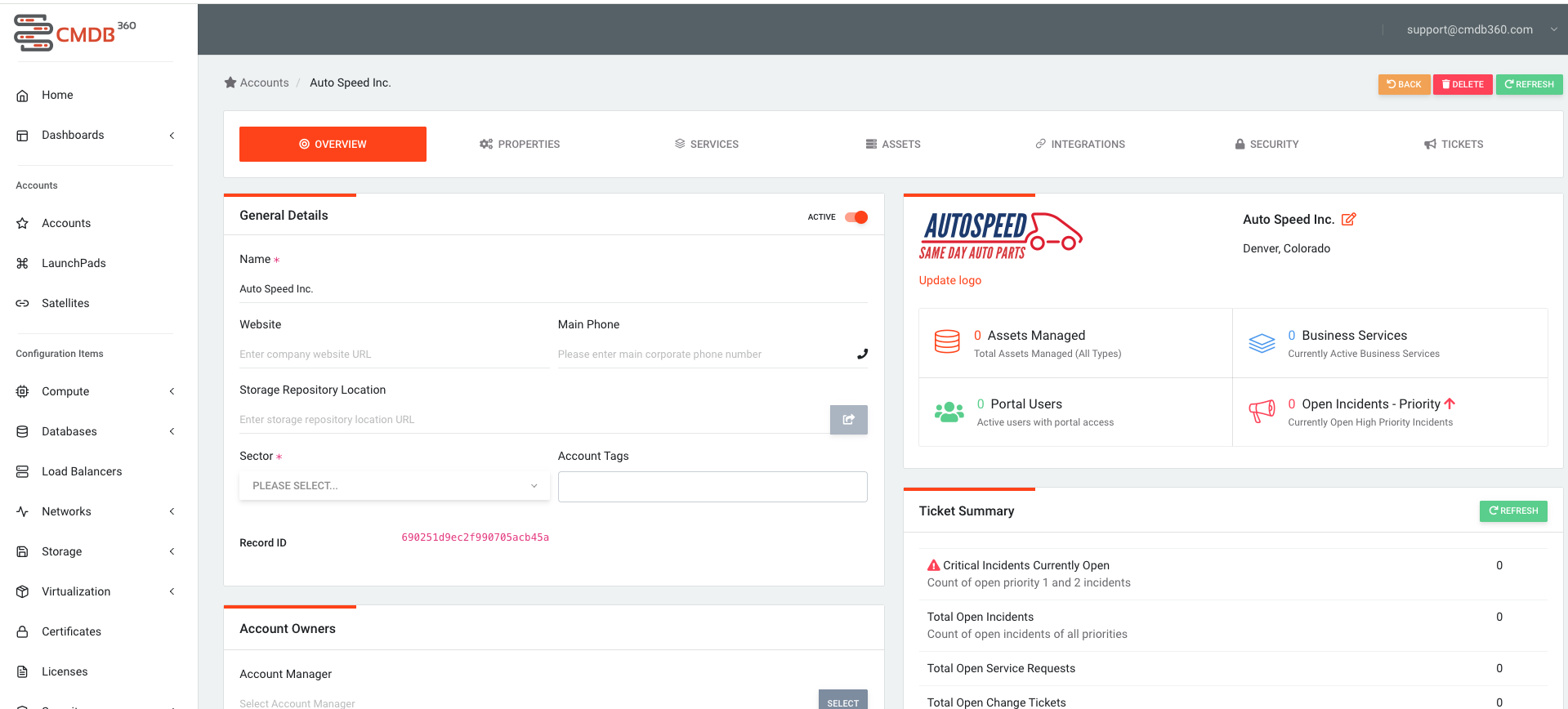Switch to the Security tab

(1266, 144)
